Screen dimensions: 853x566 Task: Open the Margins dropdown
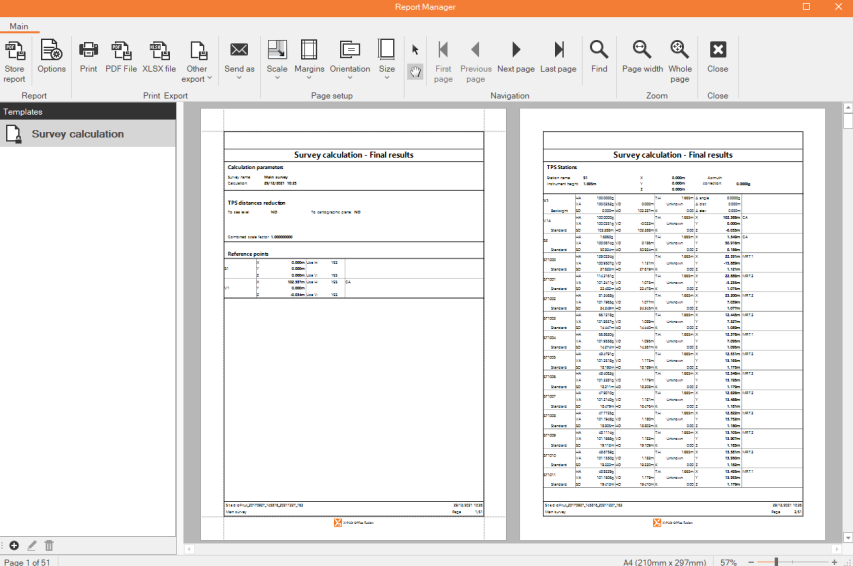pyautogui.click(x=309, y=58)
